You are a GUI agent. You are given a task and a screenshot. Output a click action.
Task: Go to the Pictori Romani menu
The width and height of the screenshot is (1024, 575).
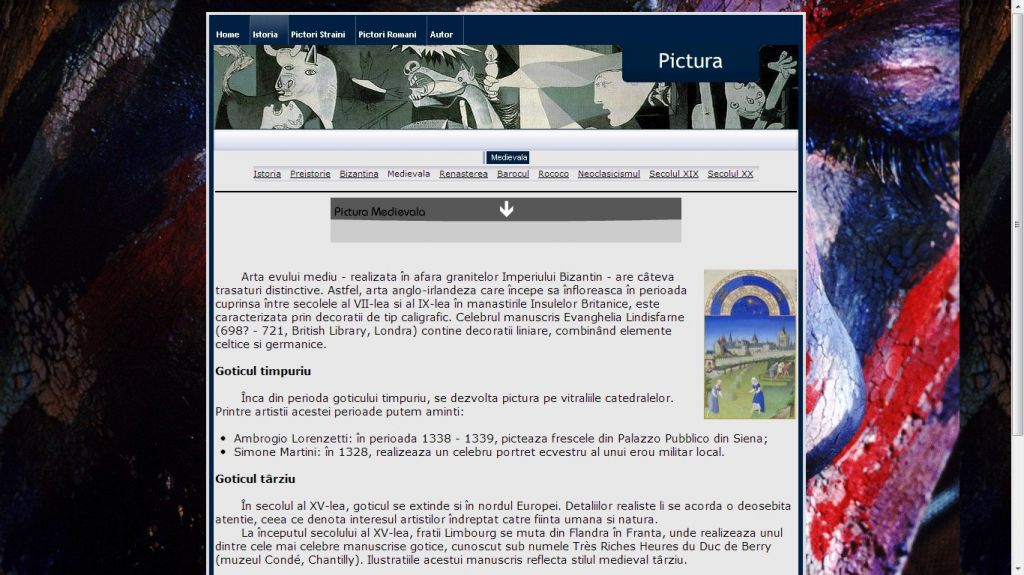tap(387, 35)
